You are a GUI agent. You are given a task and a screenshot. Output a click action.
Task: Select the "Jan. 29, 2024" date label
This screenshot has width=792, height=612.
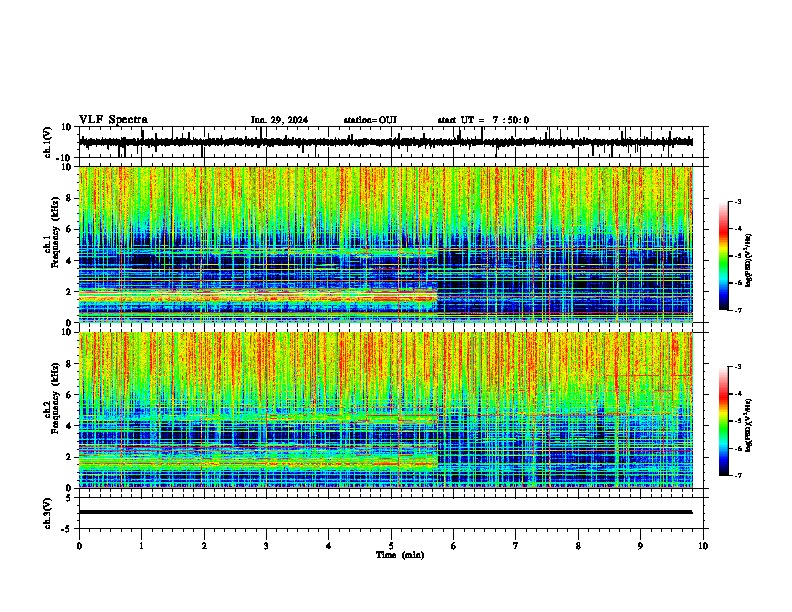coord(279,120)
